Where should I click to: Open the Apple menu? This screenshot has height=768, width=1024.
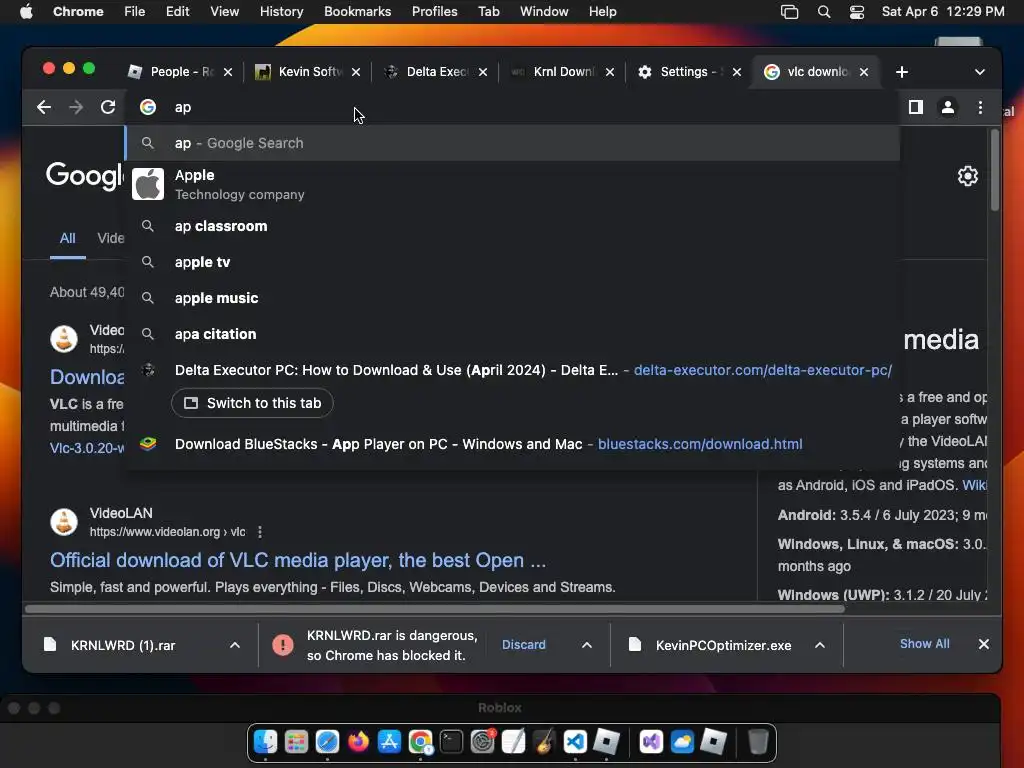(26, 12)
